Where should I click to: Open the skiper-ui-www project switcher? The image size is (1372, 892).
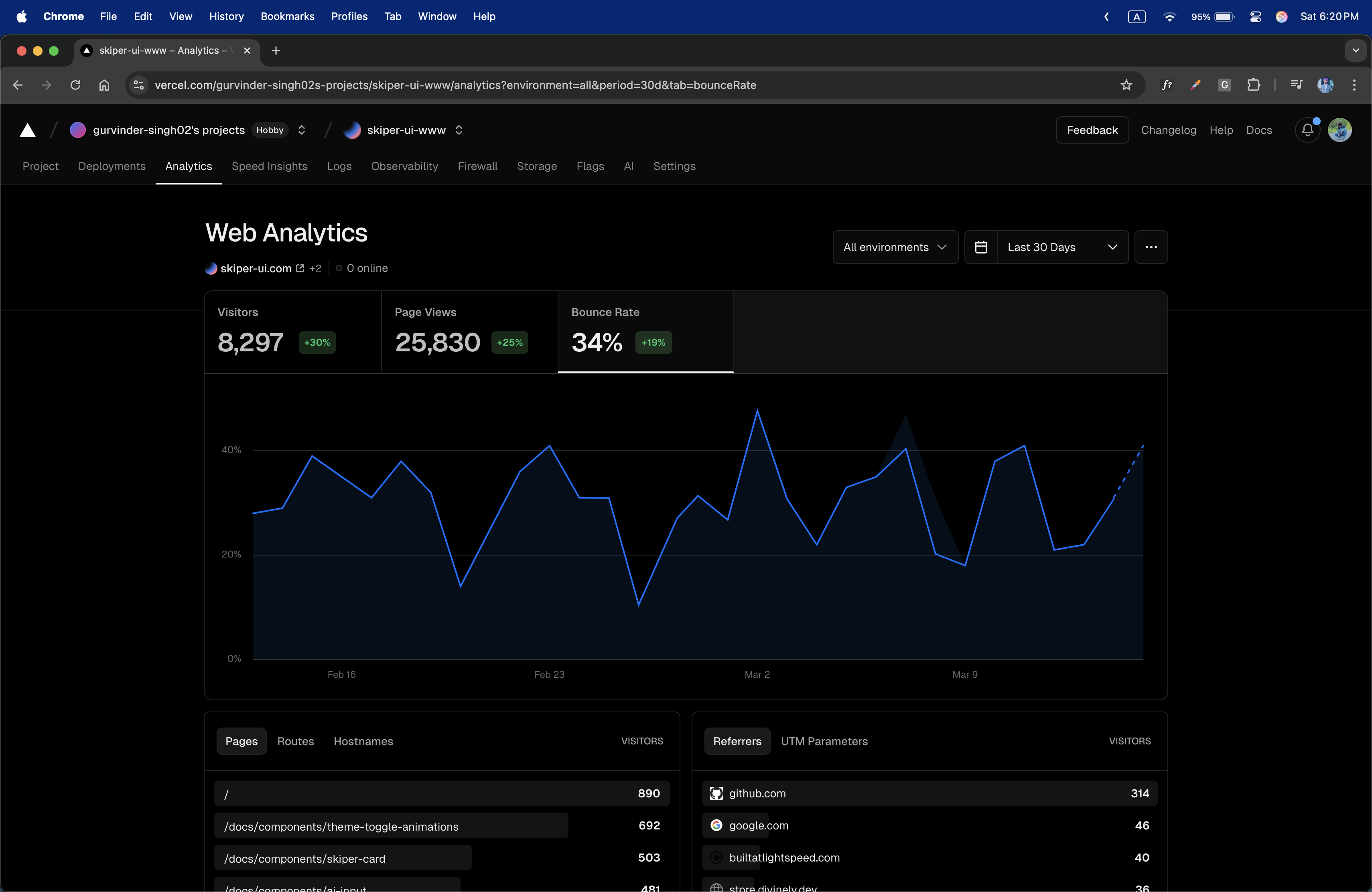pos(459,130)
